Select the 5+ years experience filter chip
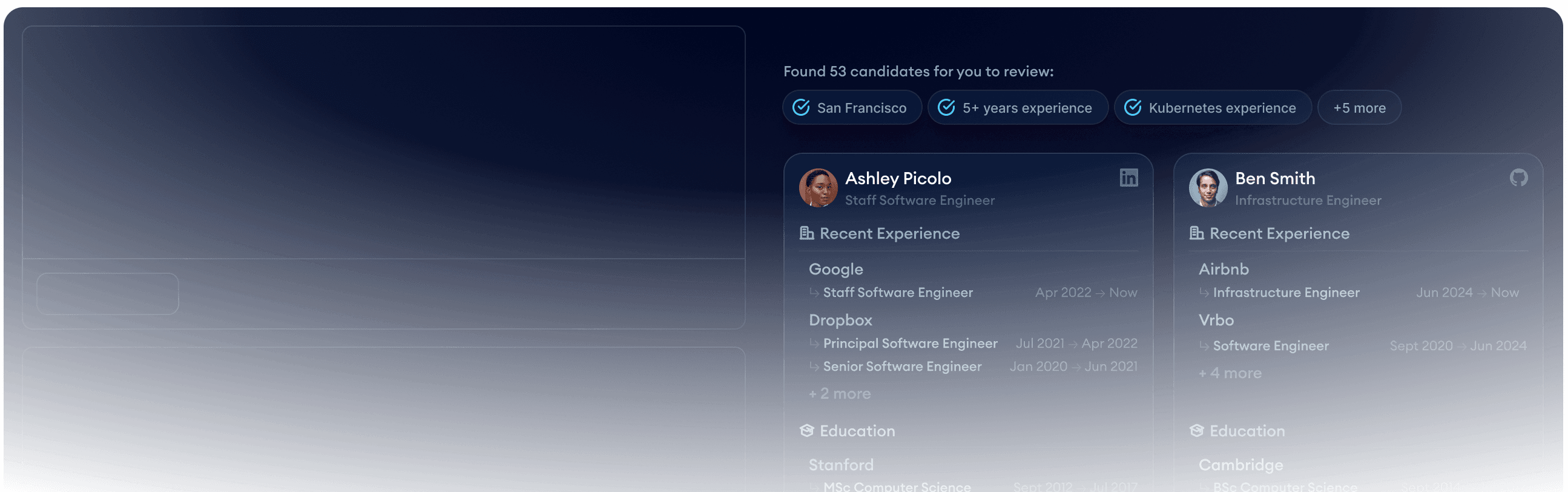 point(1017,108)
